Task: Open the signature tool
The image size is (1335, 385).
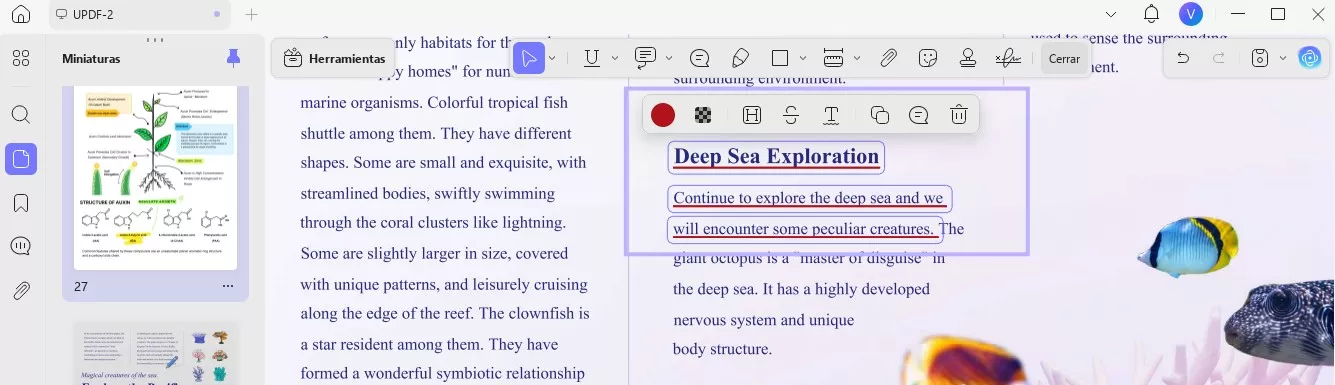Action: tap(1009, 58)
